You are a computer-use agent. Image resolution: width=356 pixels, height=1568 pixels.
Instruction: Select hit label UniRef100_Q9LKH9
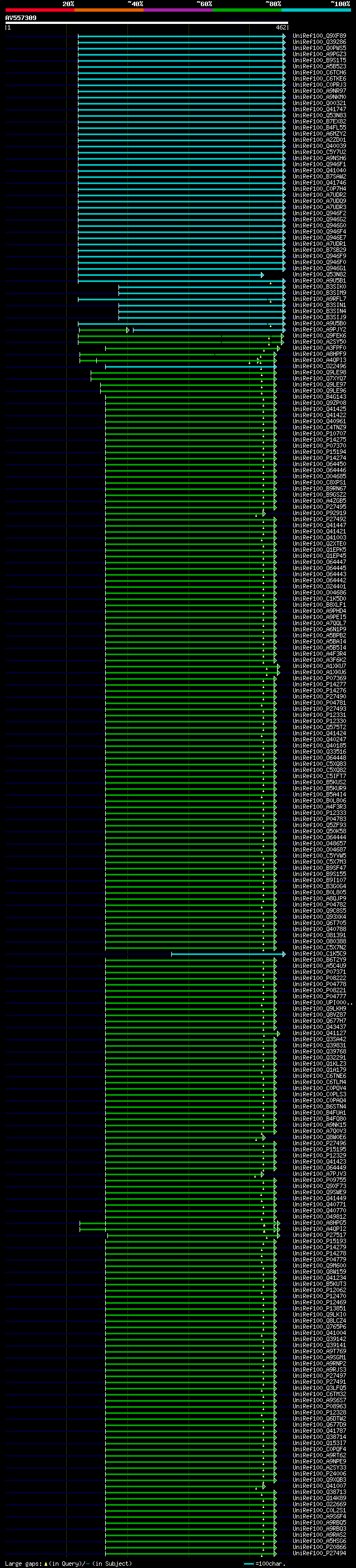click(x=319, y=1008)
